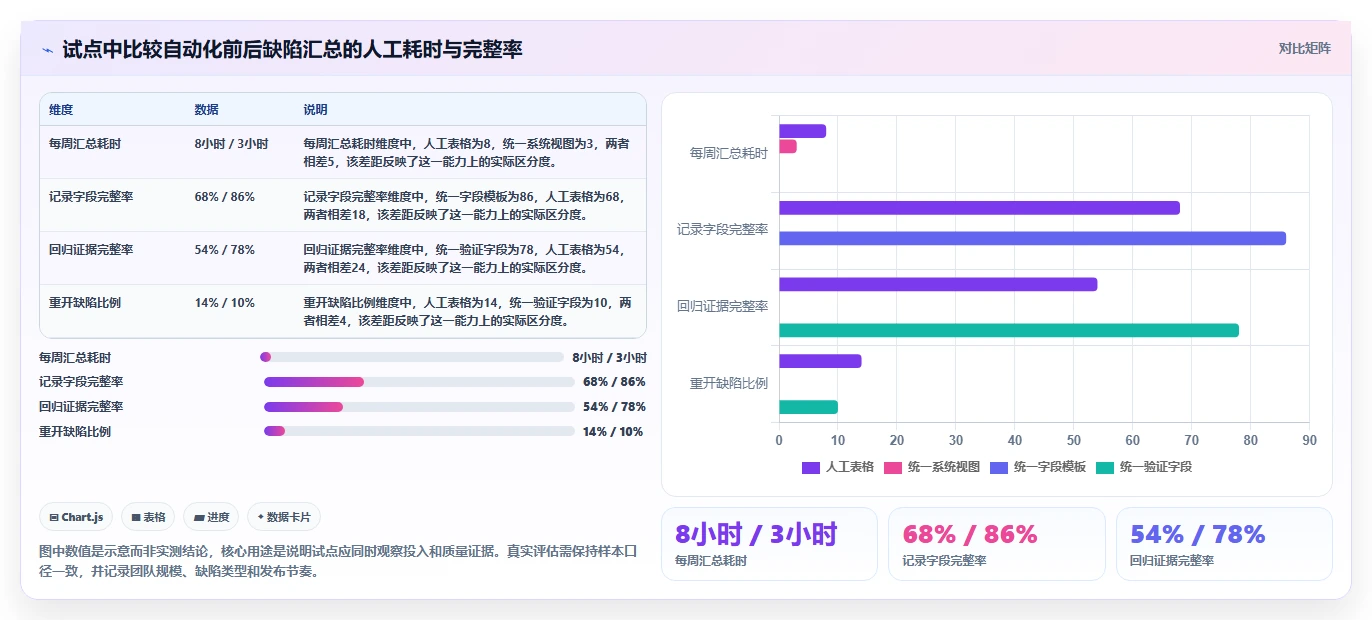This screenshot has height=620, width=1372.
Task: Click the 14% / 10% label beside its progress bar
Action: [x=613, y=432]
